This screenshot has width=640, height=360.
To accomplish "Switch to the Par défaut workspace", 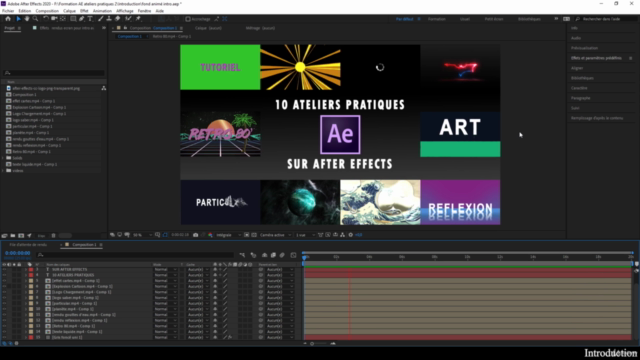I will (x=404, y=19).
